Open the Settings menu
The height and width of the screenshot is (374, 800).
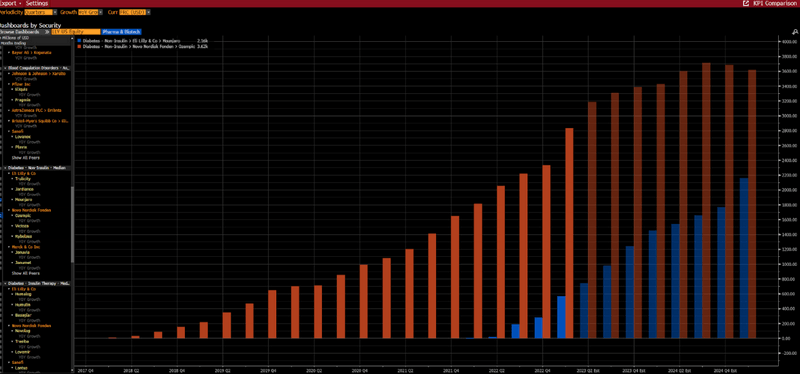tap(37, 3)
